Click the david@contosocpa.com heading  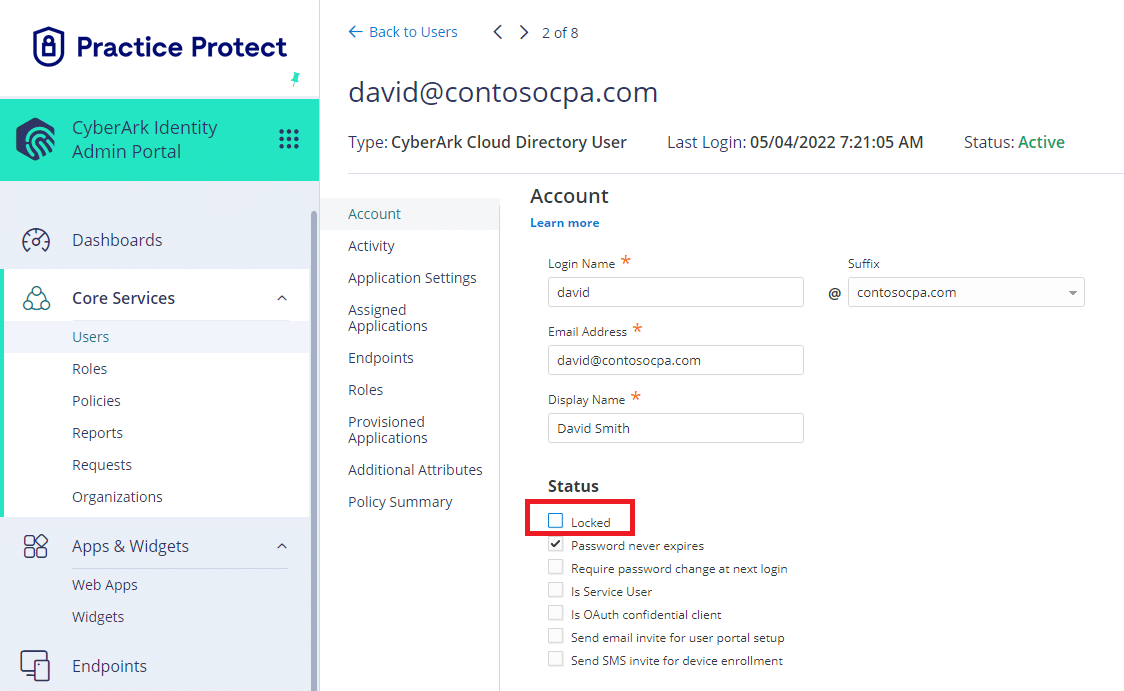pyautogui.click(x=503, y=92)
